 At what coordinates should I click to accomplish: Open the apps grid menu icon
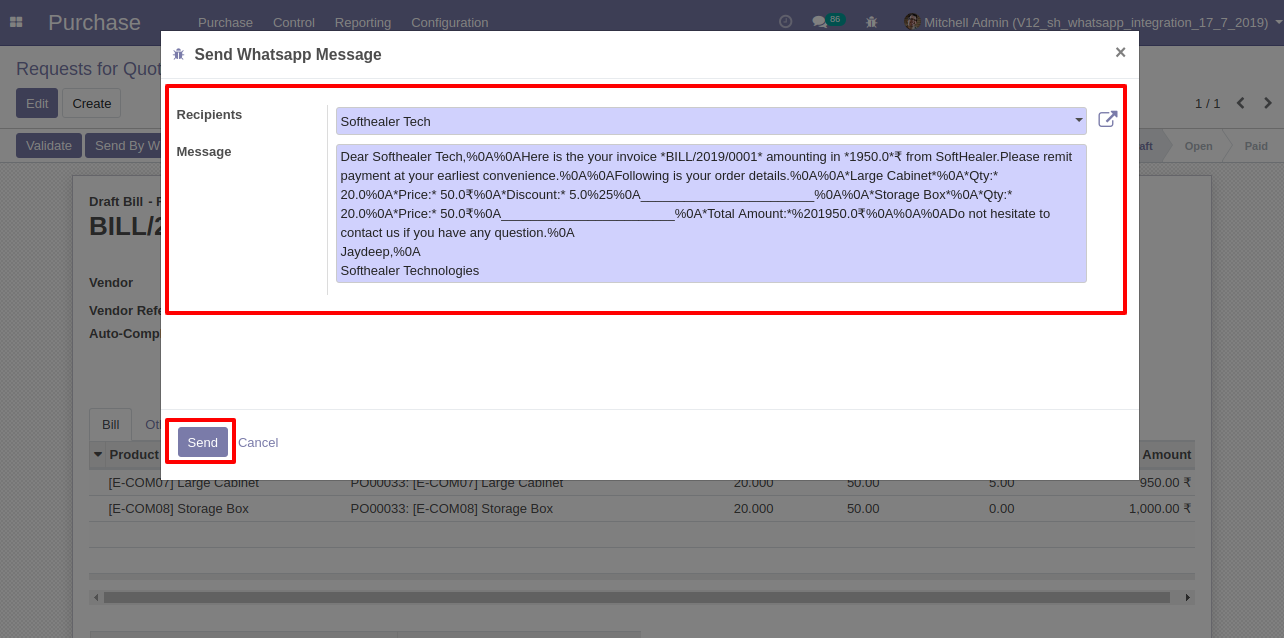[16, 22]
